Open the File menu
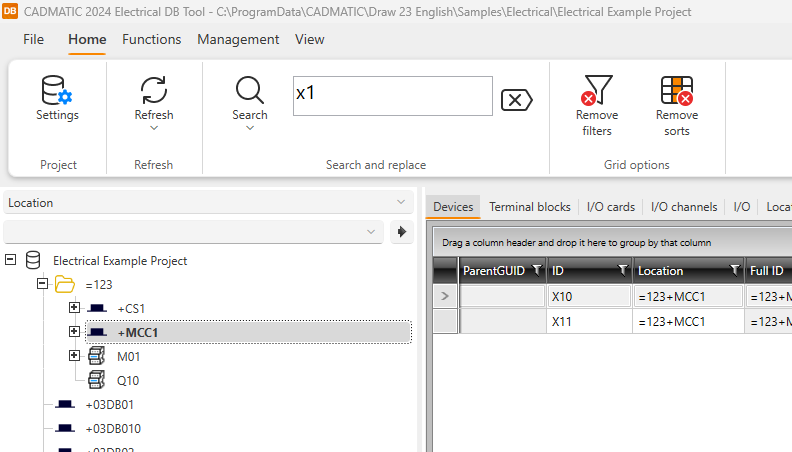Image resolution: width=792 pixels, height=452 pixels. point(33,39)
